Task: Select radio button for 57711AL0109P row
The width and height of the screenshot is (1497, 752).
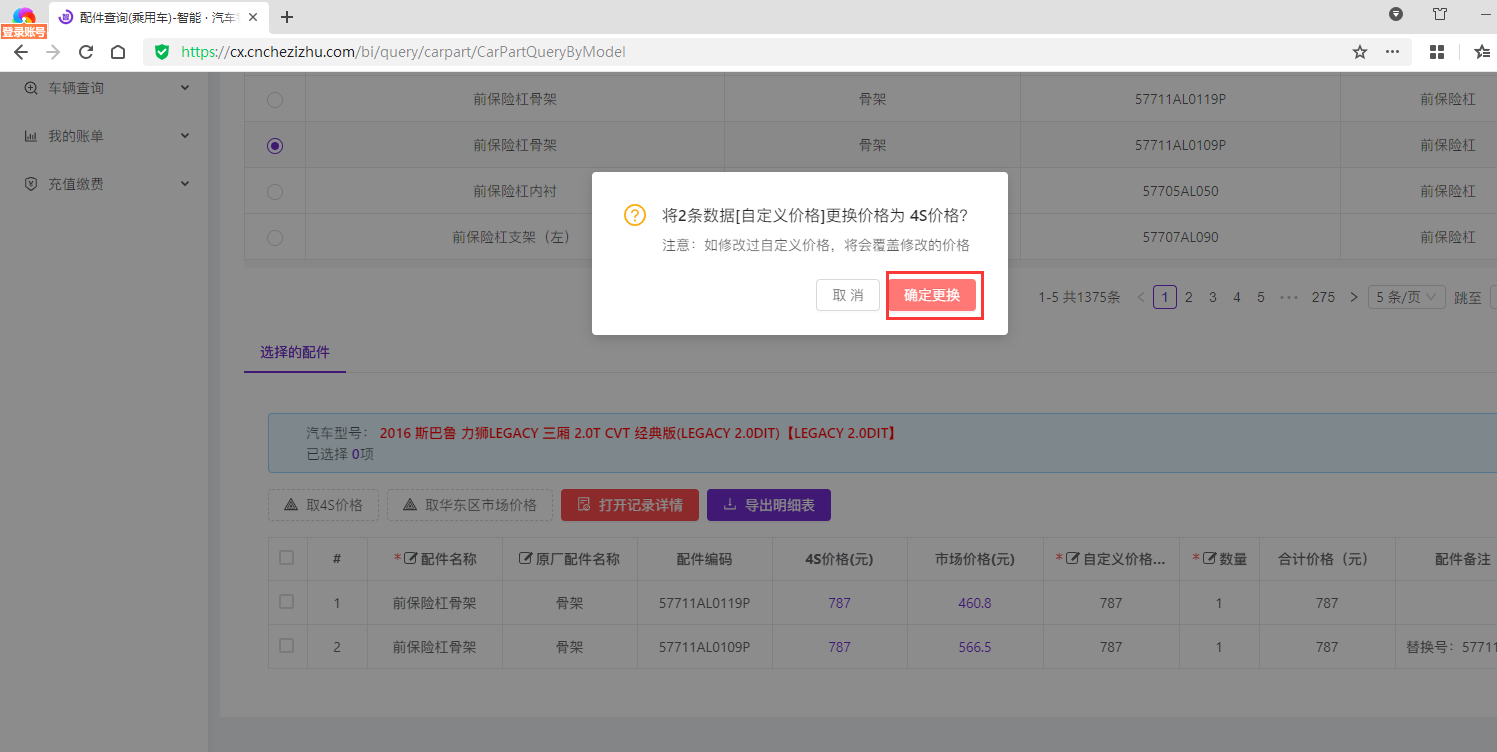Action: pos(275,146)
